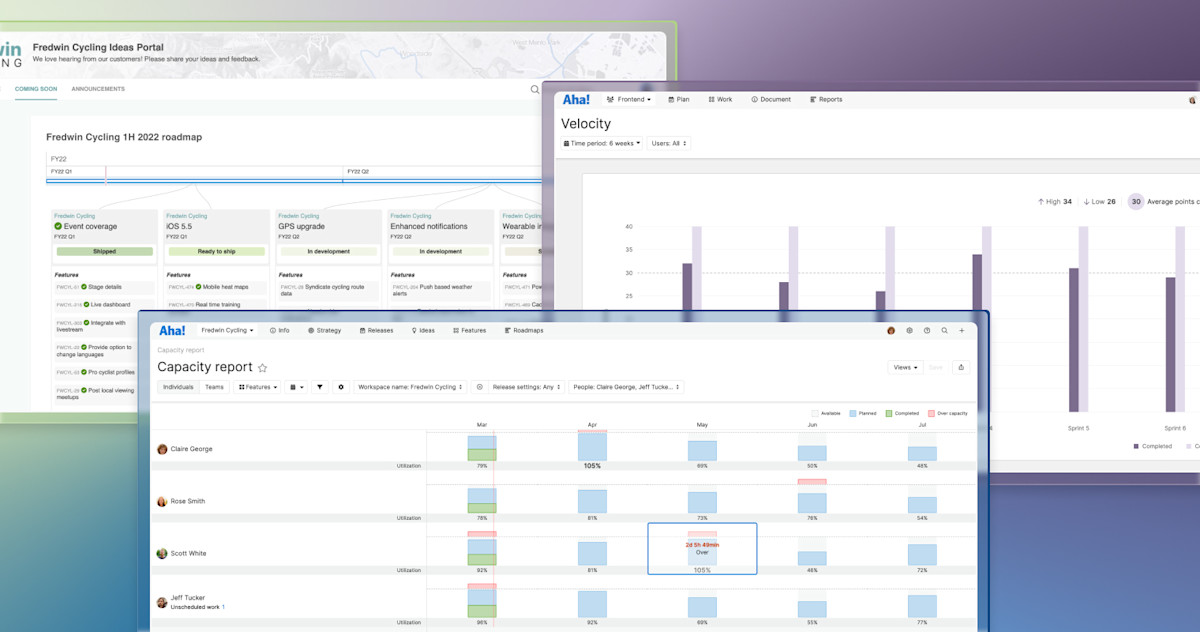Open the filter funnel icon in Capacity report
1200x632 pixels.
click(x=320, y=387)
